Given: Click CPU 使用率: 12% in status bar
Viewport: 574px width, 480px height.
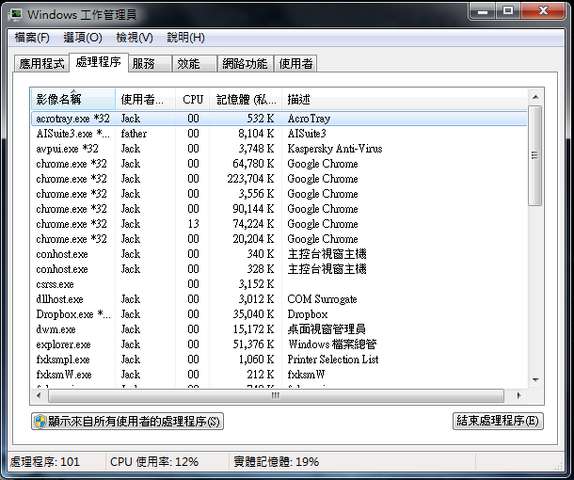Looking at the screenshot, I should point(154,462).
